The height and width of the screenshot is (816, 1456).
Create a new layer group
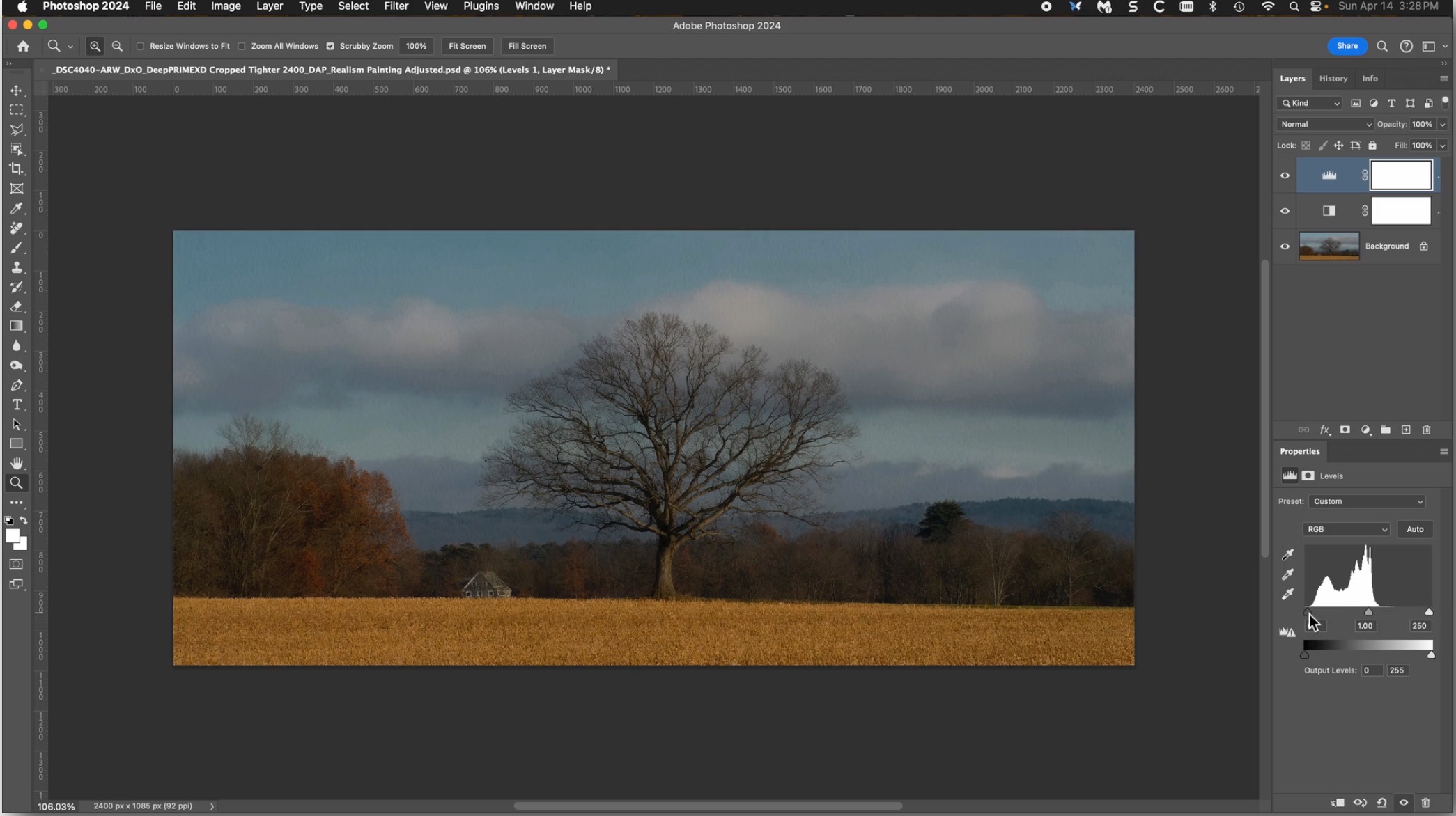[x=1386, y=430]
